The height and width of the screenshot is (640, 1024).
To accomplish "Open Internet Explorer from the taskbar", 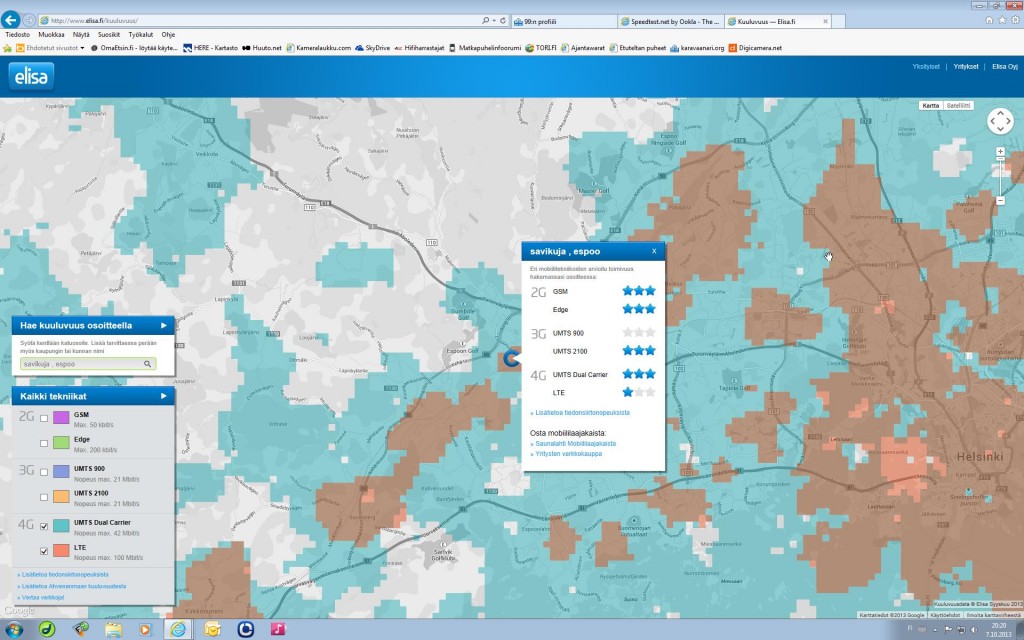I will point(179,629).
